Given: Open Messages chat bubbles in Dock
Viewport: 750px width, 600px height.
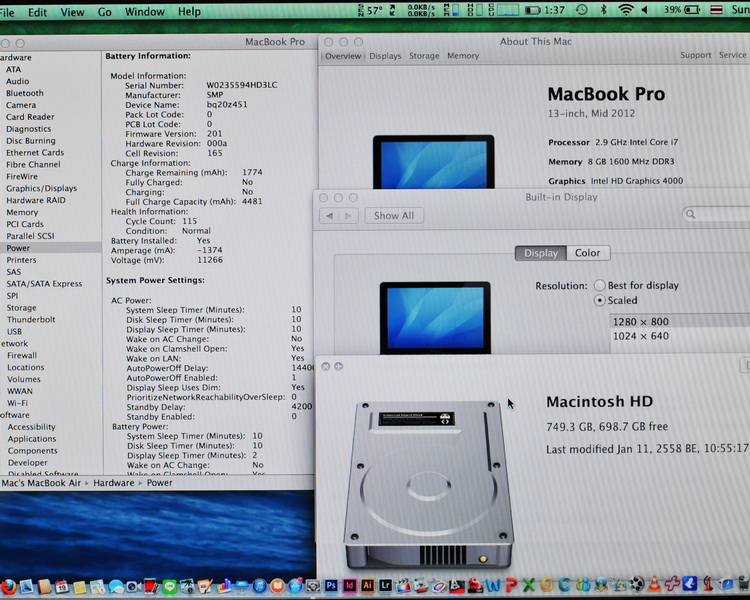Looking at the screenshot, I should pyautogui.click(x=116, y=587).
